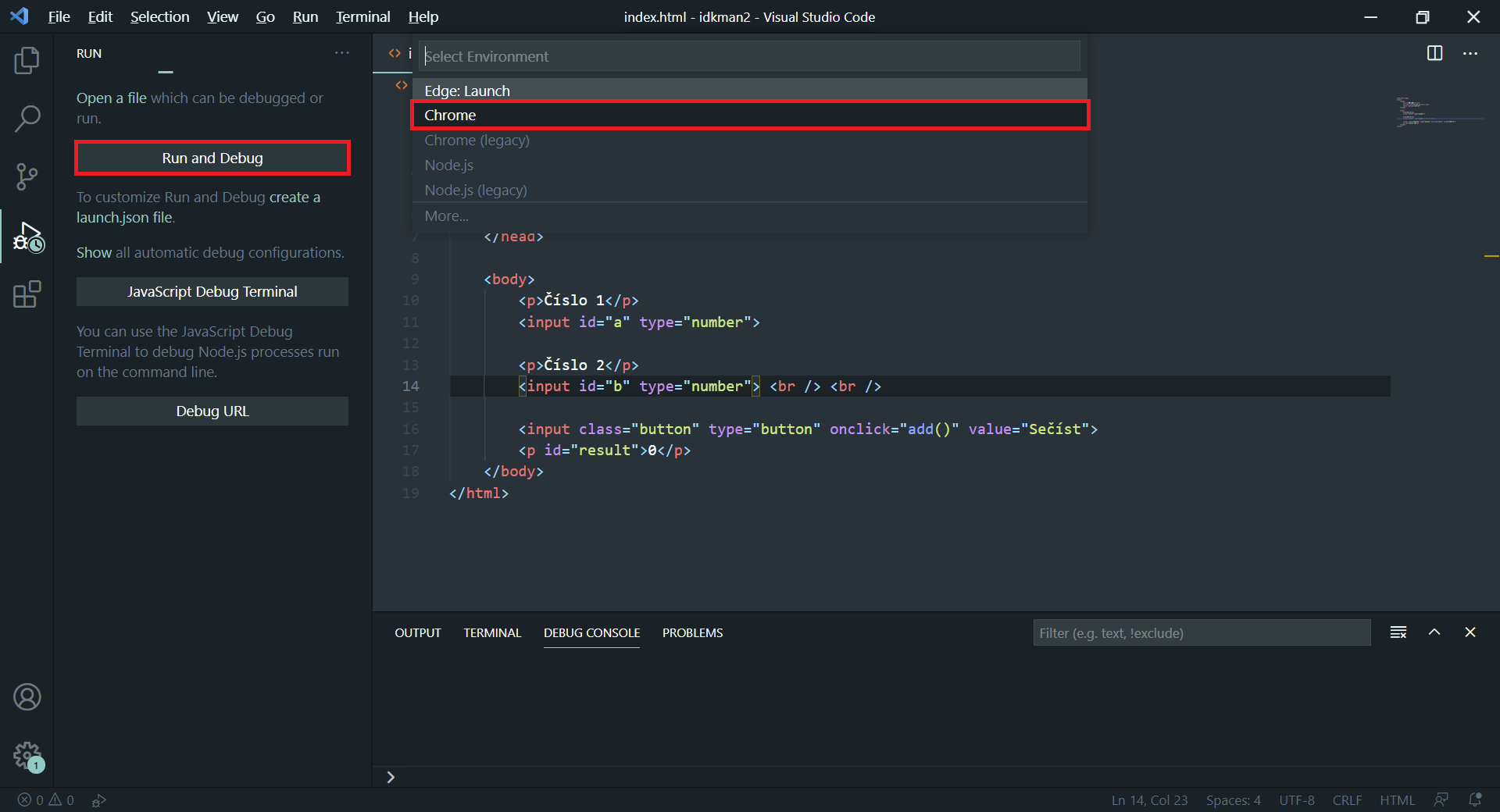Click the Run and Debug button
This screenshot has height=812, width=1500.
(x=212, y=157)
